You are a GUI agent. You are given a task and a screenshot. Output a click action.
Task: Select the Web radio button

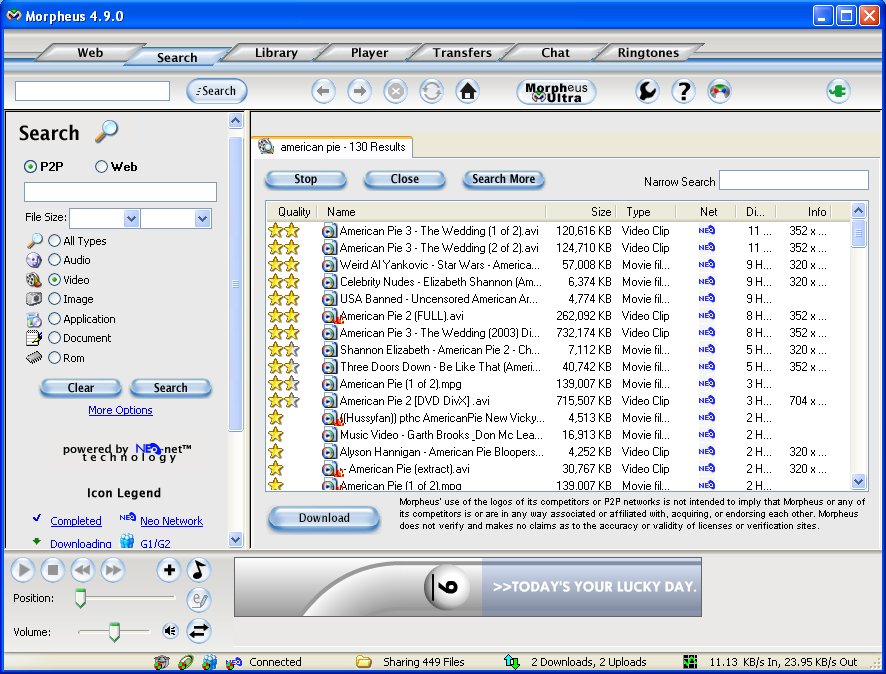pyautogui.click(x=101, y=167)
